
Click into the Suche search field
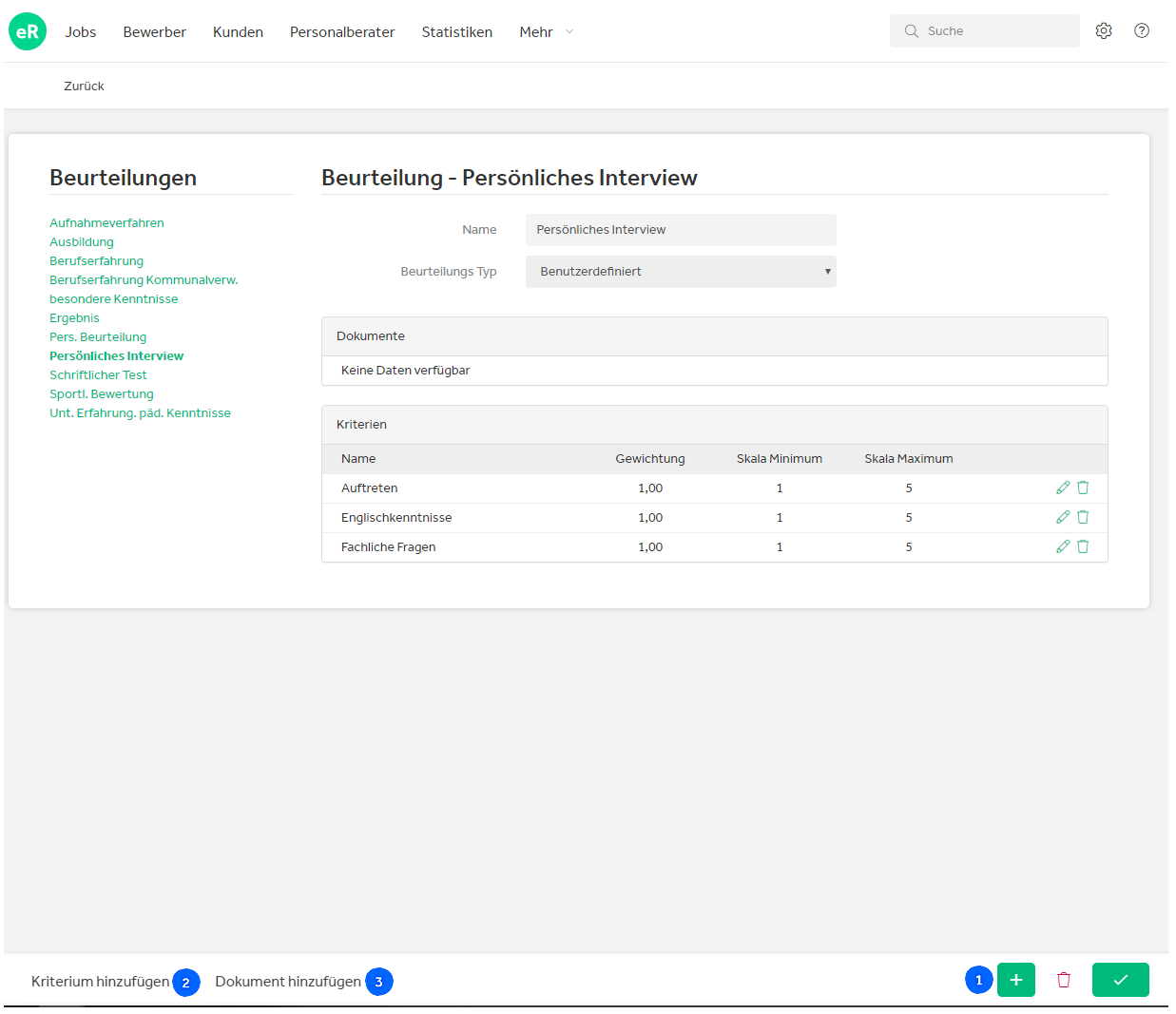985,30
